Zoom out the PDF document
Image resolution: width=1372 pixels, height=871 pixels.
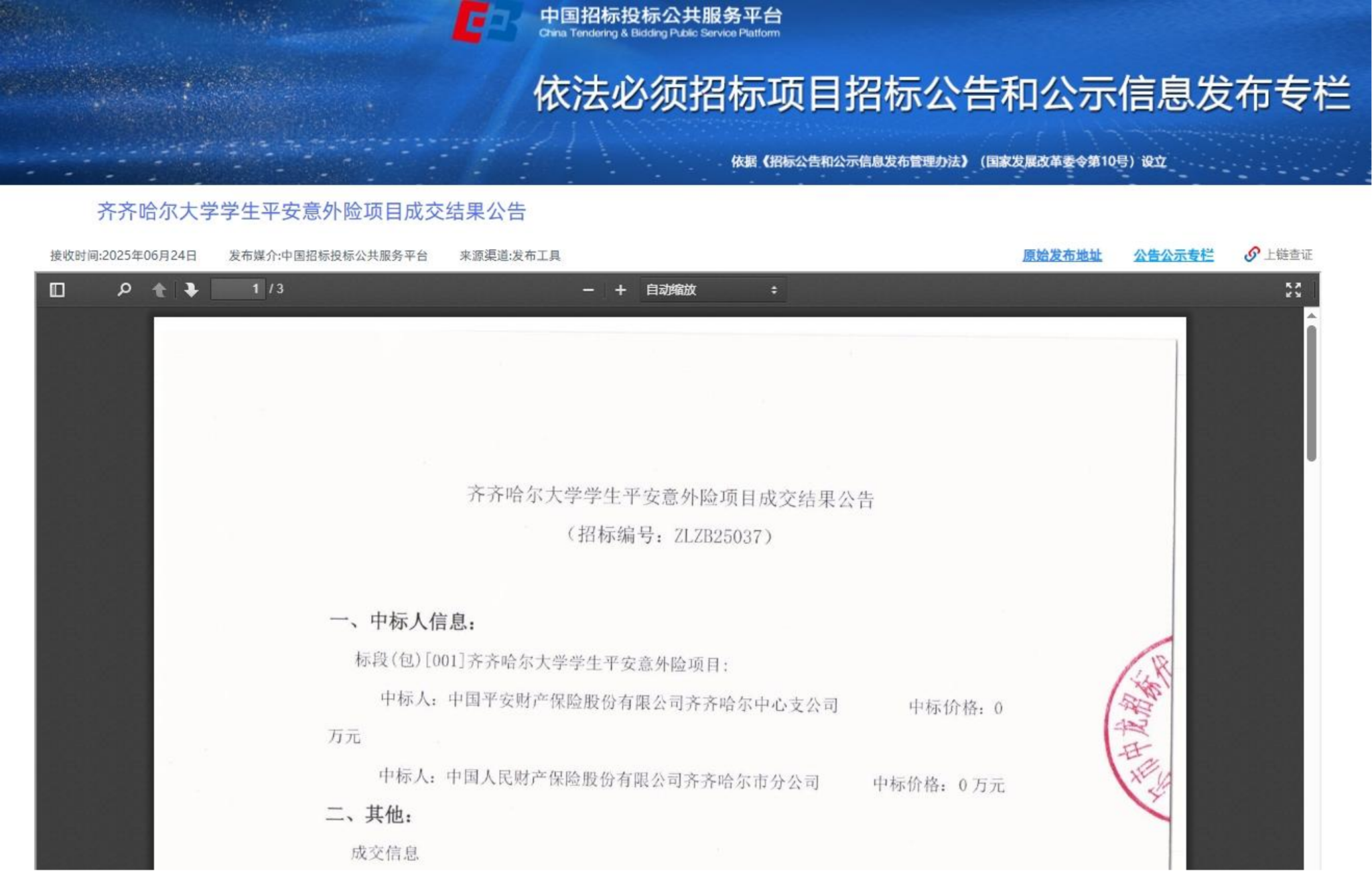point(588,290)
